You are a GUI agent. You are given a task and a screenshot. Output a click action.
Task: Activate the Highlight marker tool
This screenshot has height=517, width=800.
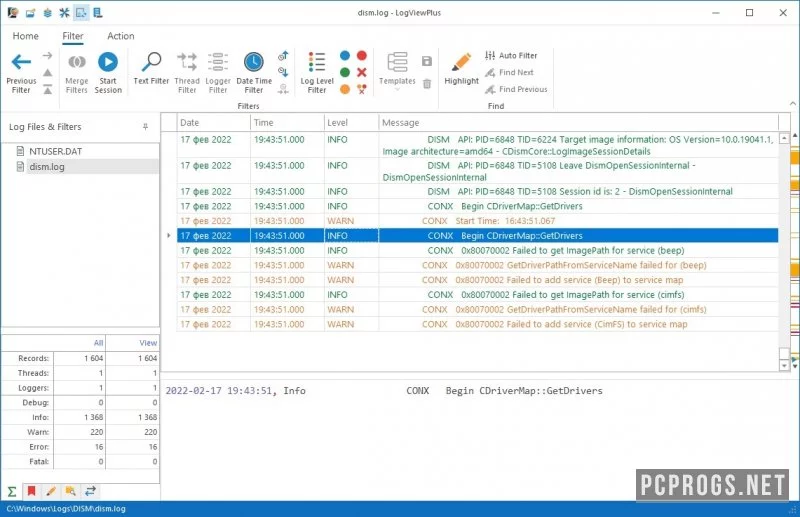tap(461, 62)
